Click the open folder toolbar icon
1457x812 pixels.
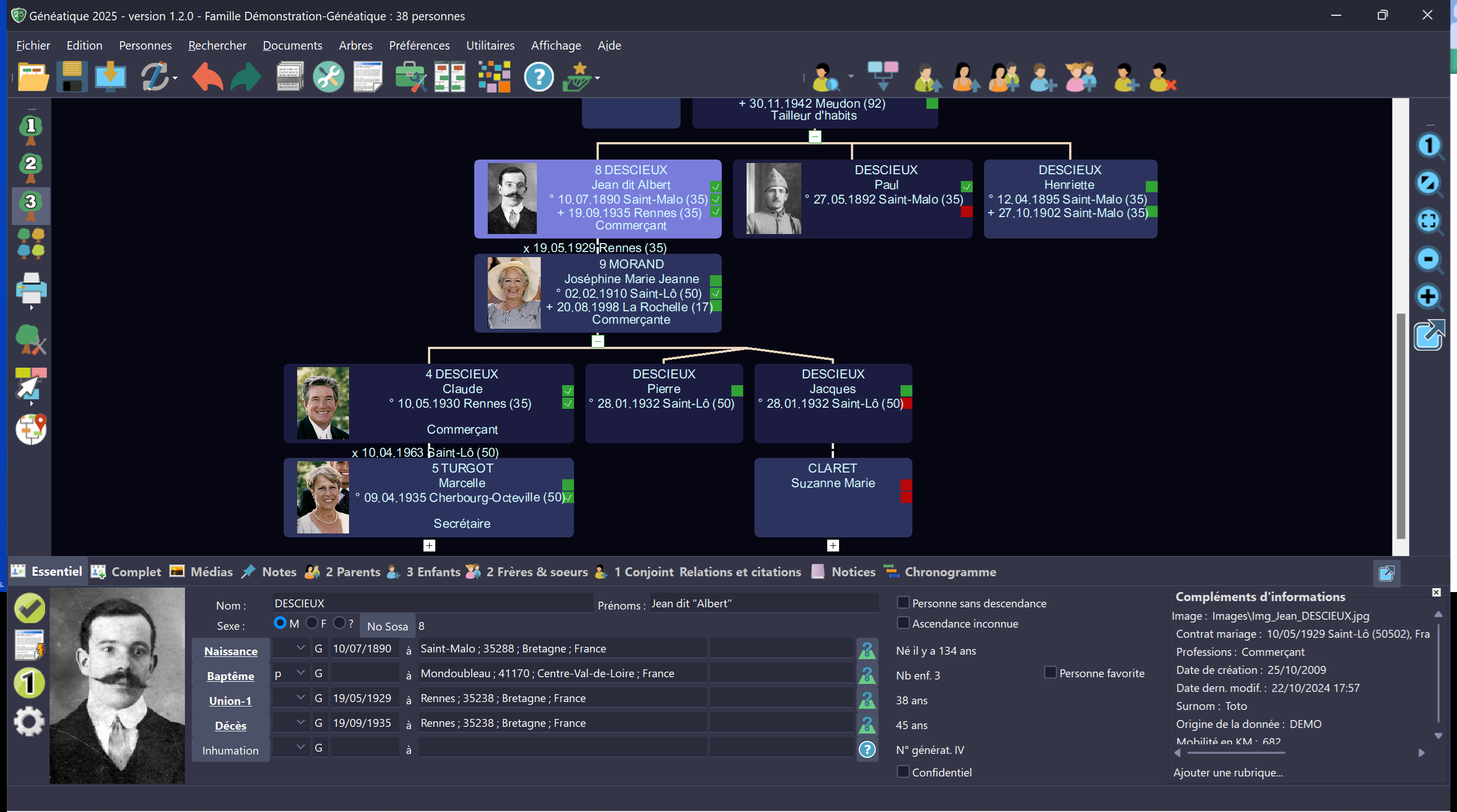click(x=33, y=76)
